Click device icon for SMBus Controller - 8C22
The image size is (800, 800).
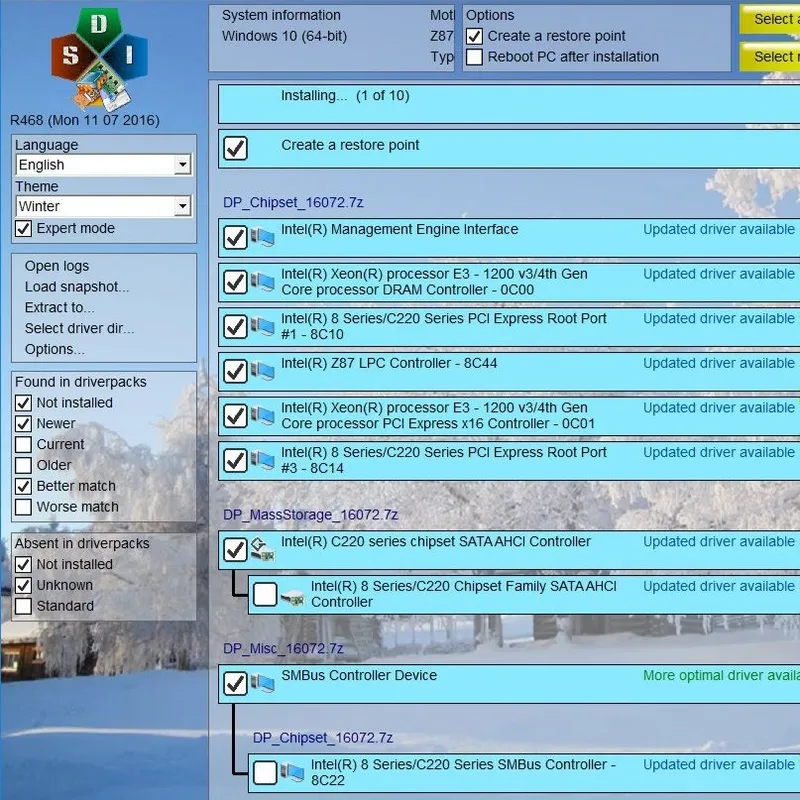pos(292,773)
